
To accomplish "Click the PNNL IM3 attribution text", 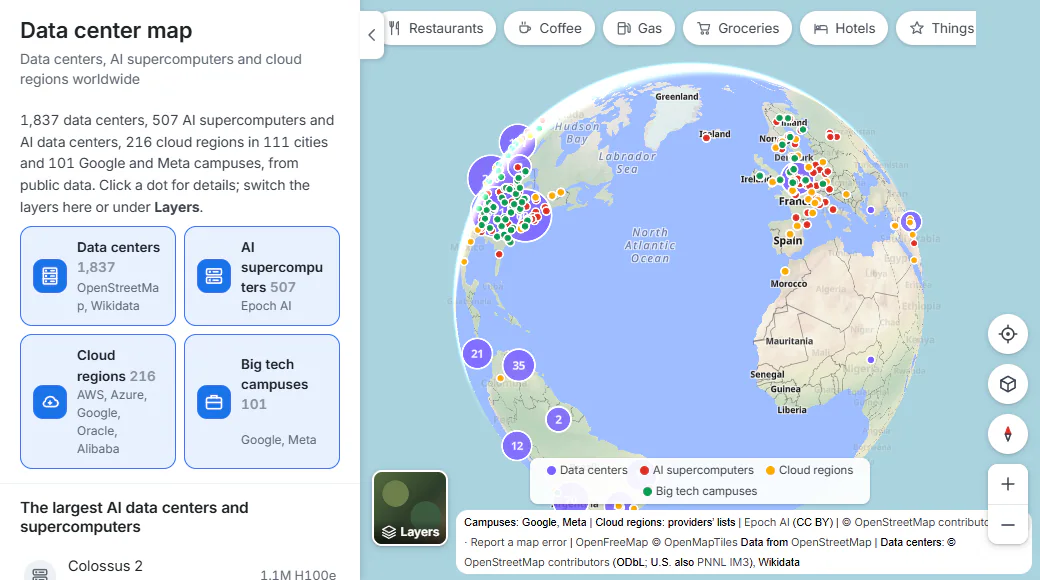I will (723, 562).
